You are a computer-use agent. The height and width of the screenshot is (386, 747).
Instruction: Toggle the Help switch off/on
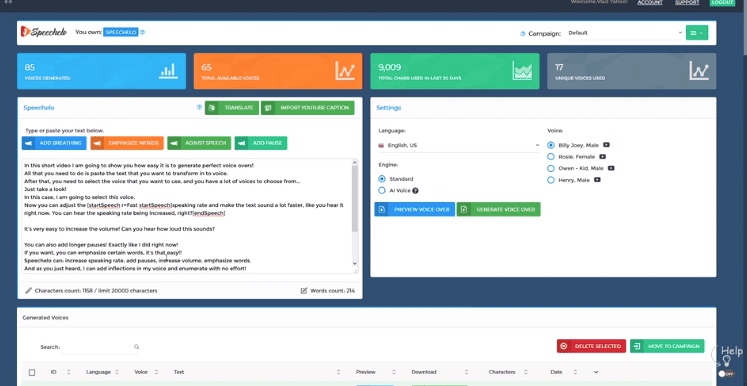[726, 374]
